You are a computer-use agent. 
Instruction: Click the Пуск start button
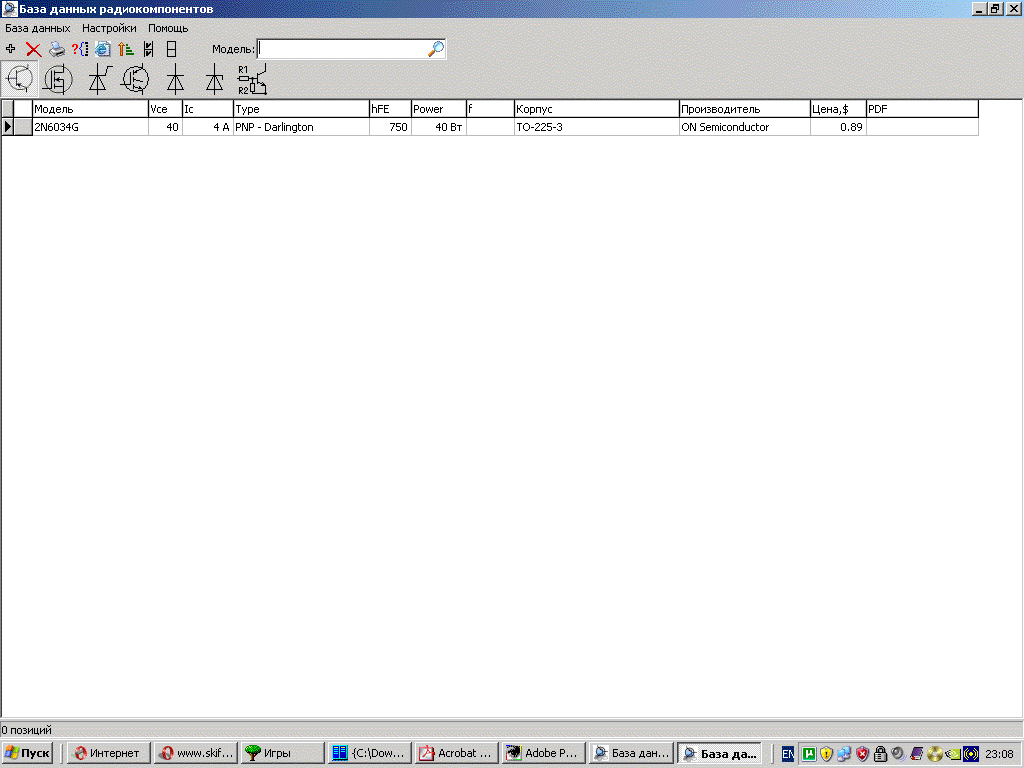28,753
